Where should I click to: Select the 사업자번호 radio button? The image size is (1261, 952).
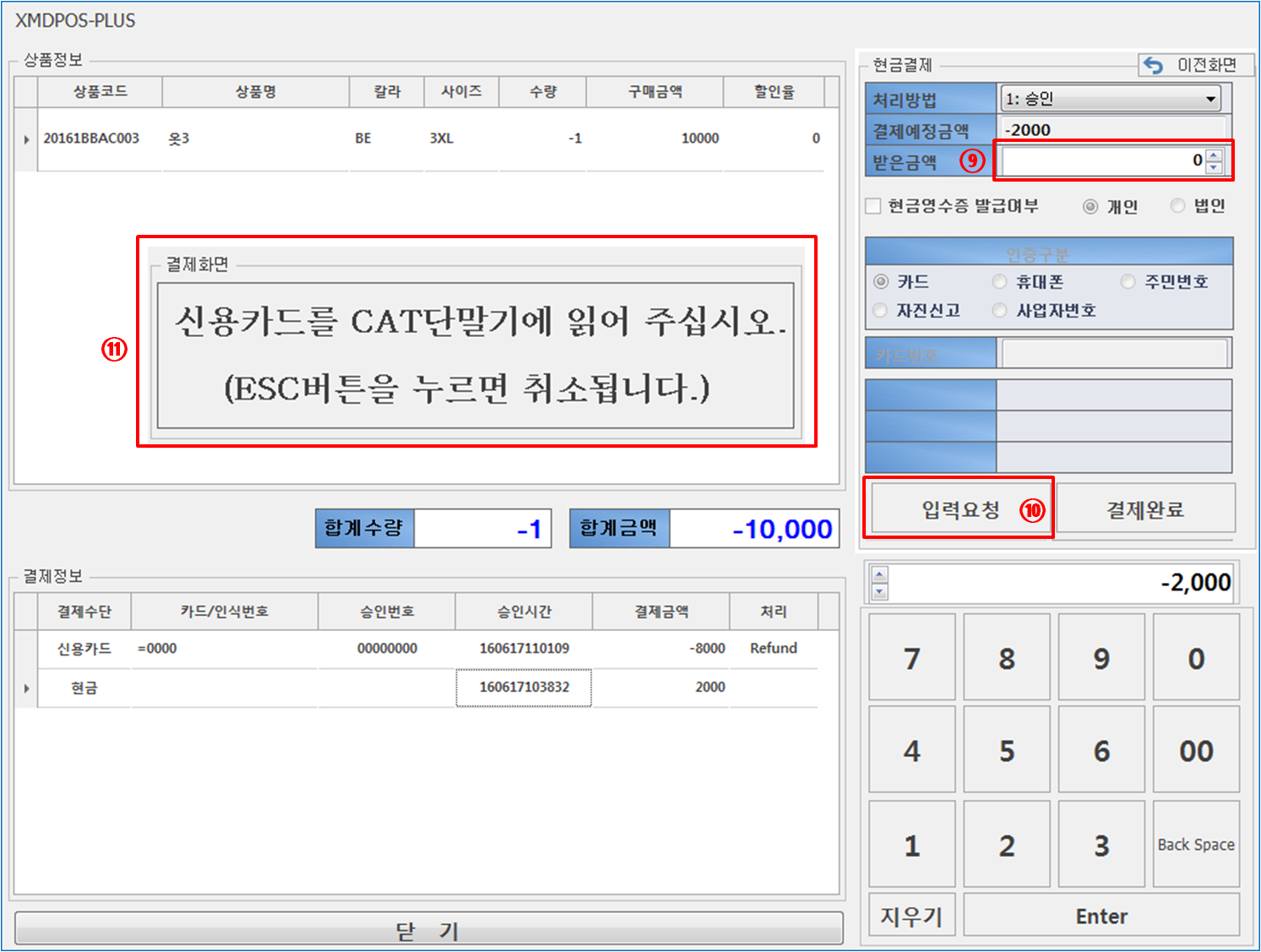click(x=1000, y=310)
